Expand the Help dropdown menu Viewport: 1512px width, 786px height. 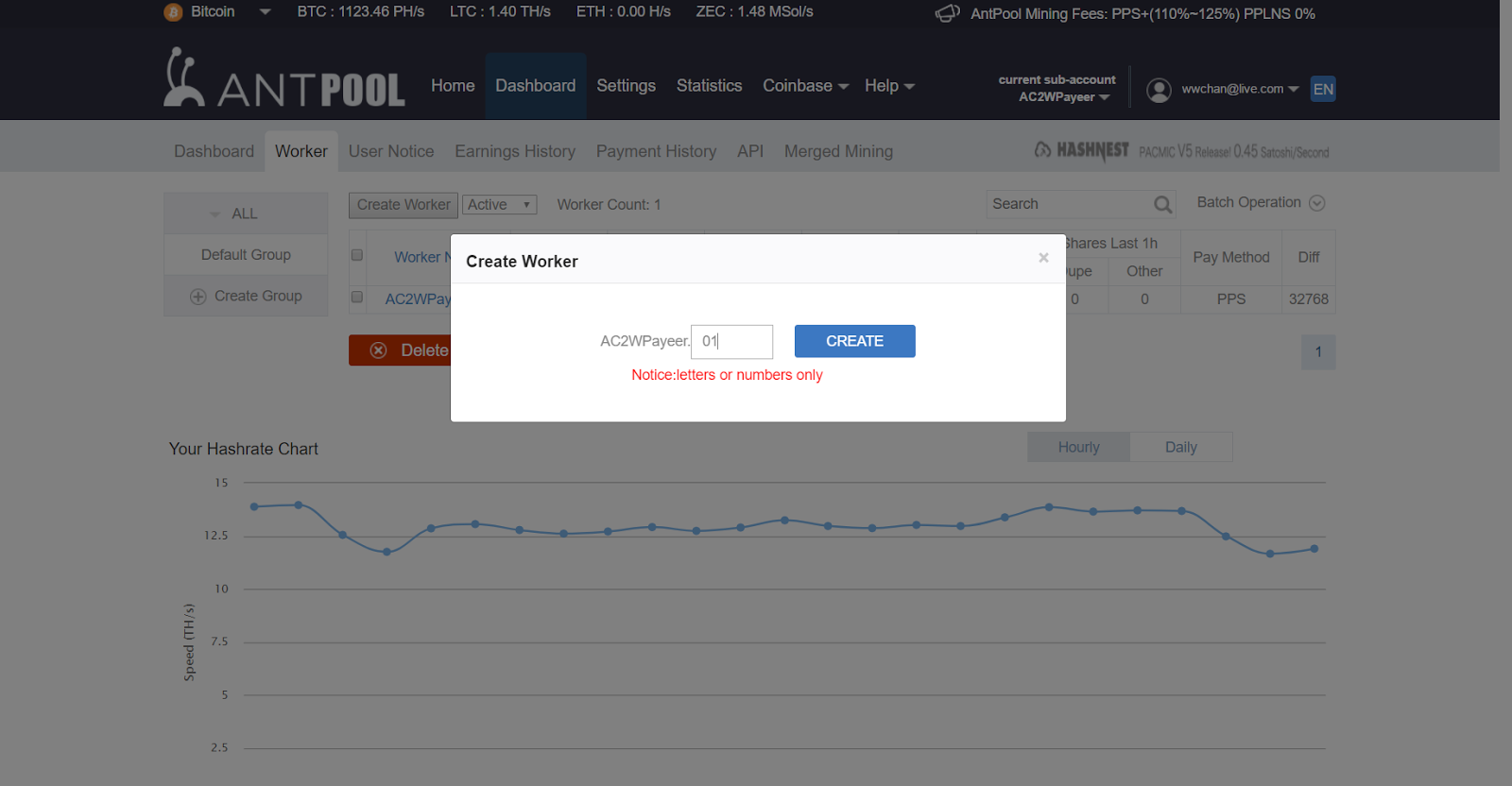[889, 86]
